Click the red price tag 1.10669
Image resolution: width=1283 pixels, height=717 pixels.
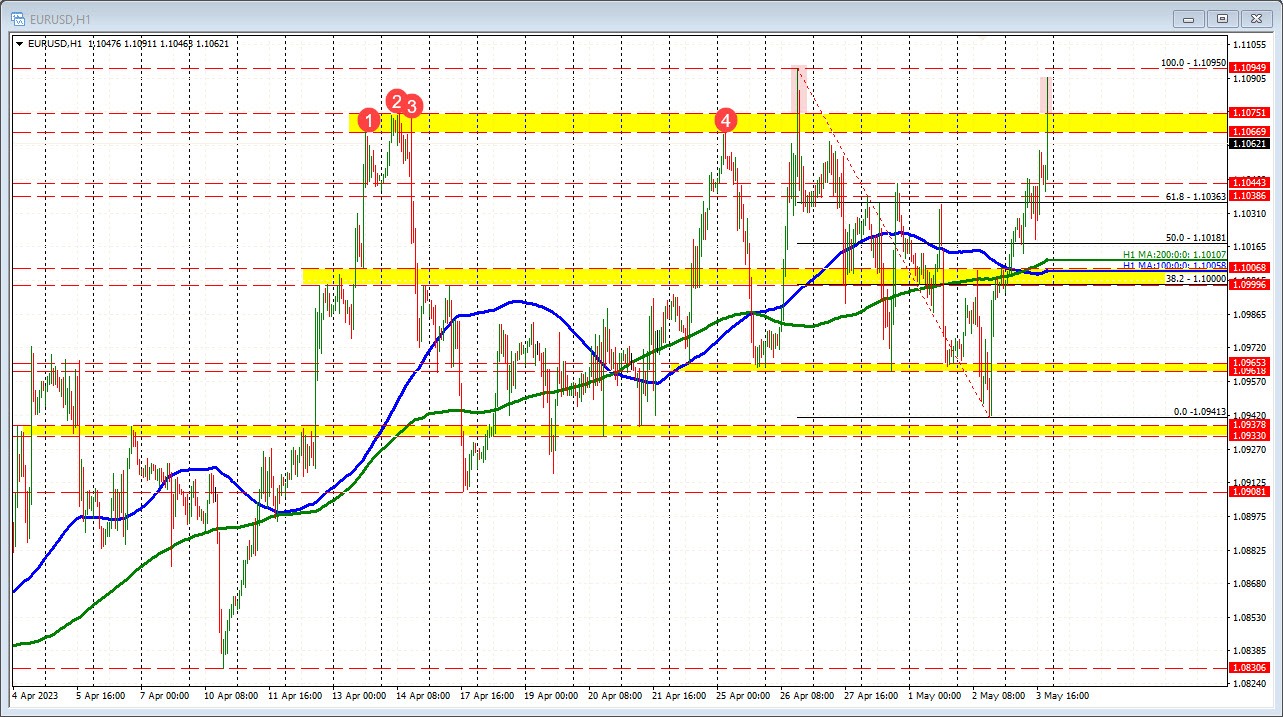(x=1252, y=132)
